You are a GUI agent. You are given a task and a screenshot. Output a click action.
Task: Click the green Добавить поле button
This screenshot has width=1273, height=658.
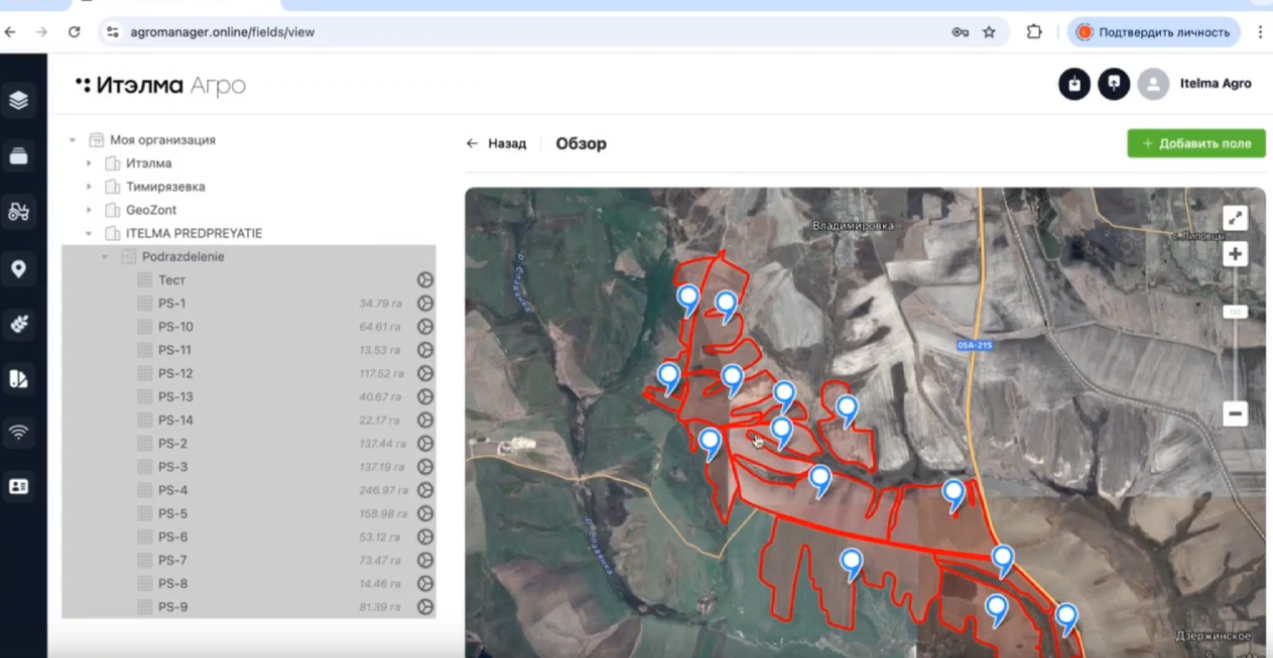point(1196,143)
